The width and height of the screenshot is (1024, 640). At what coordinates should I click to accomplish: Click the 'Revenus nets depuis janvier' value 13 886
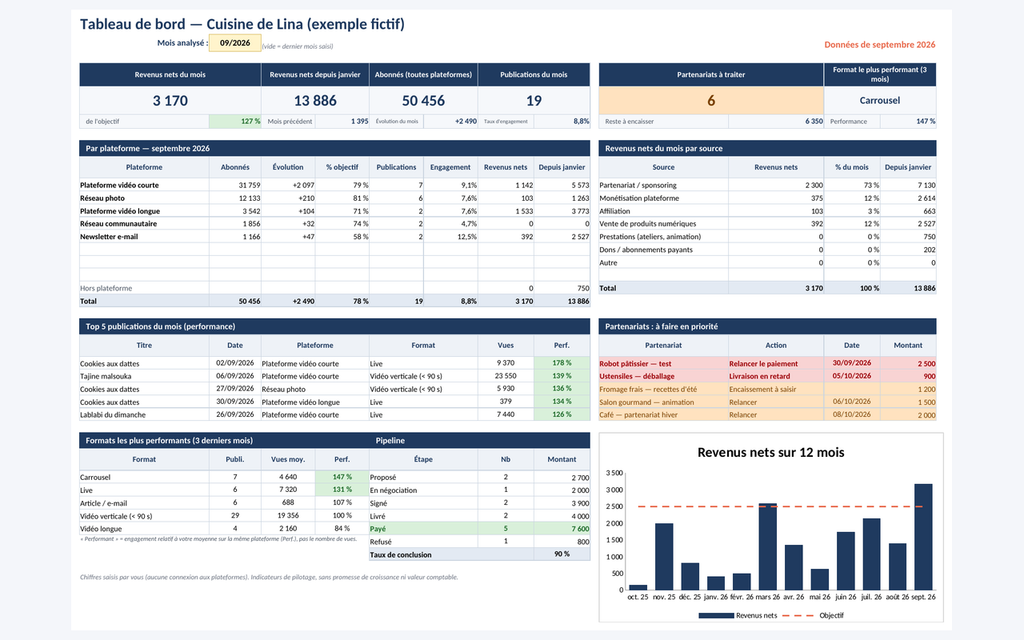click(315, 101)
